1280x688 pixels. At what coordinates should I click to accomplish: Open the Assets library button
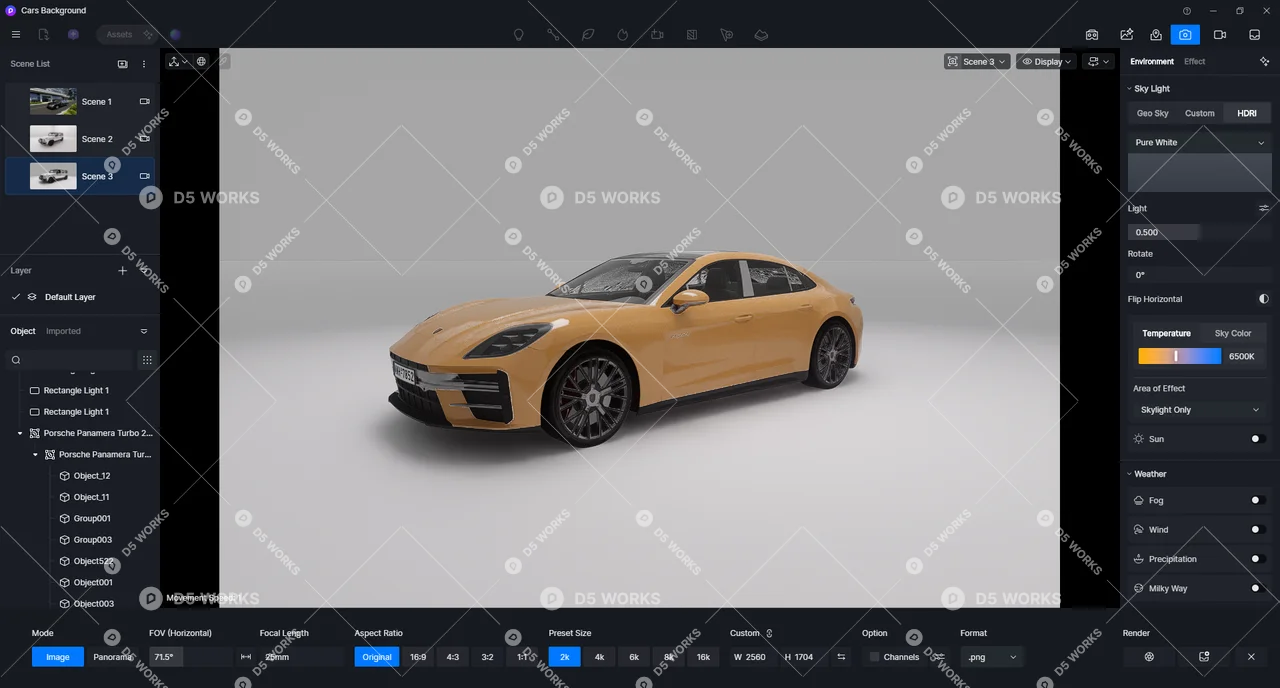127,34
